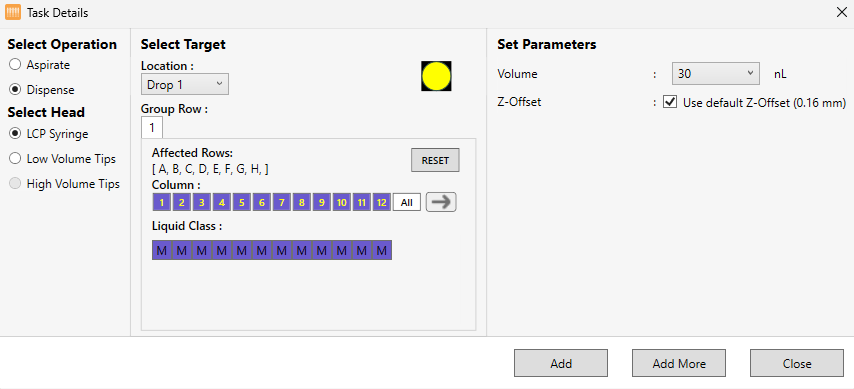Uncheck Use default Z-Offset checkbox
Screen dimensions: 854x389
point(670,102)
